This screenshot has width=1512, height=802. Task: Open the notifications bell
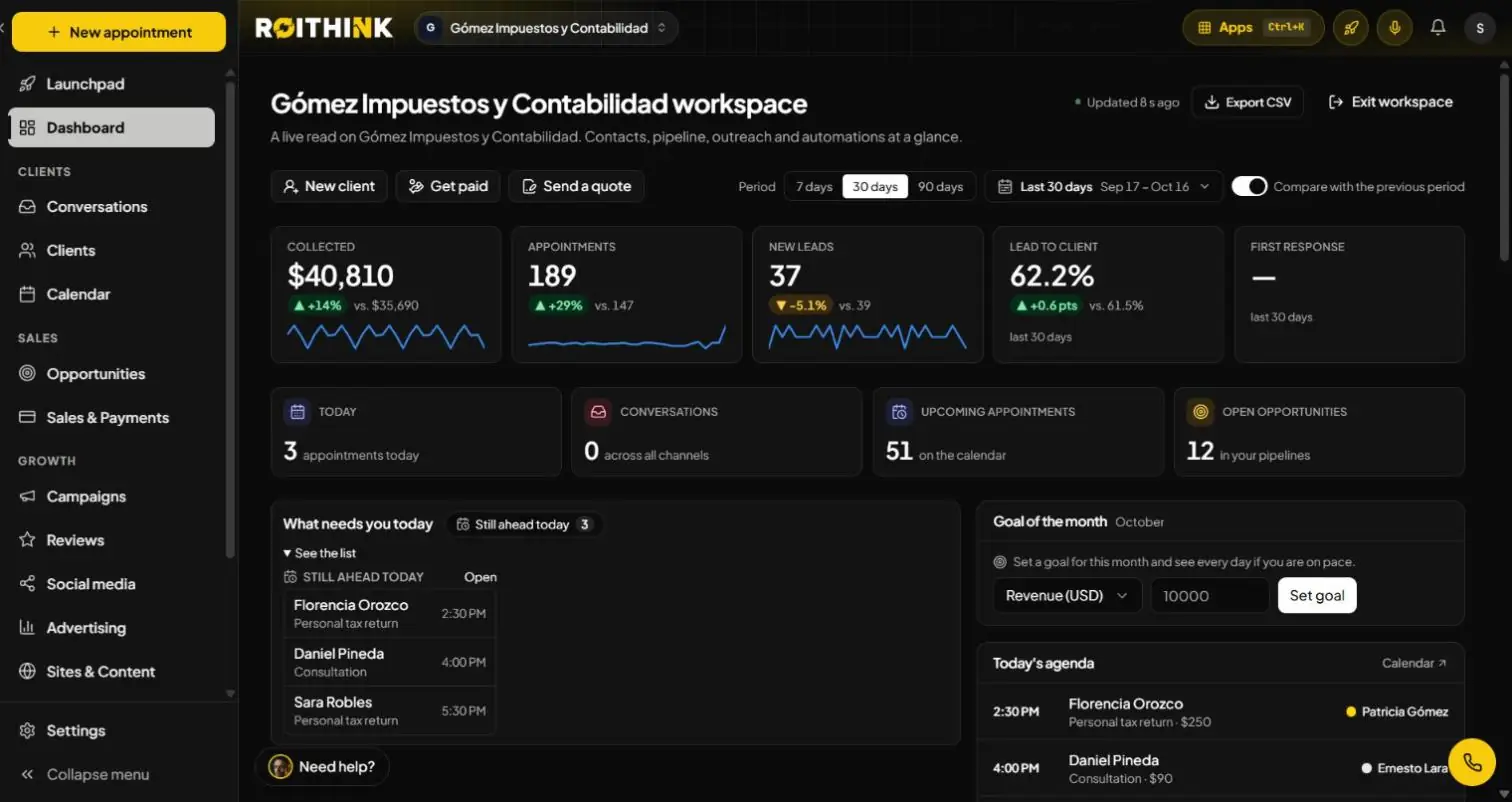click(x=1438, y=28)
